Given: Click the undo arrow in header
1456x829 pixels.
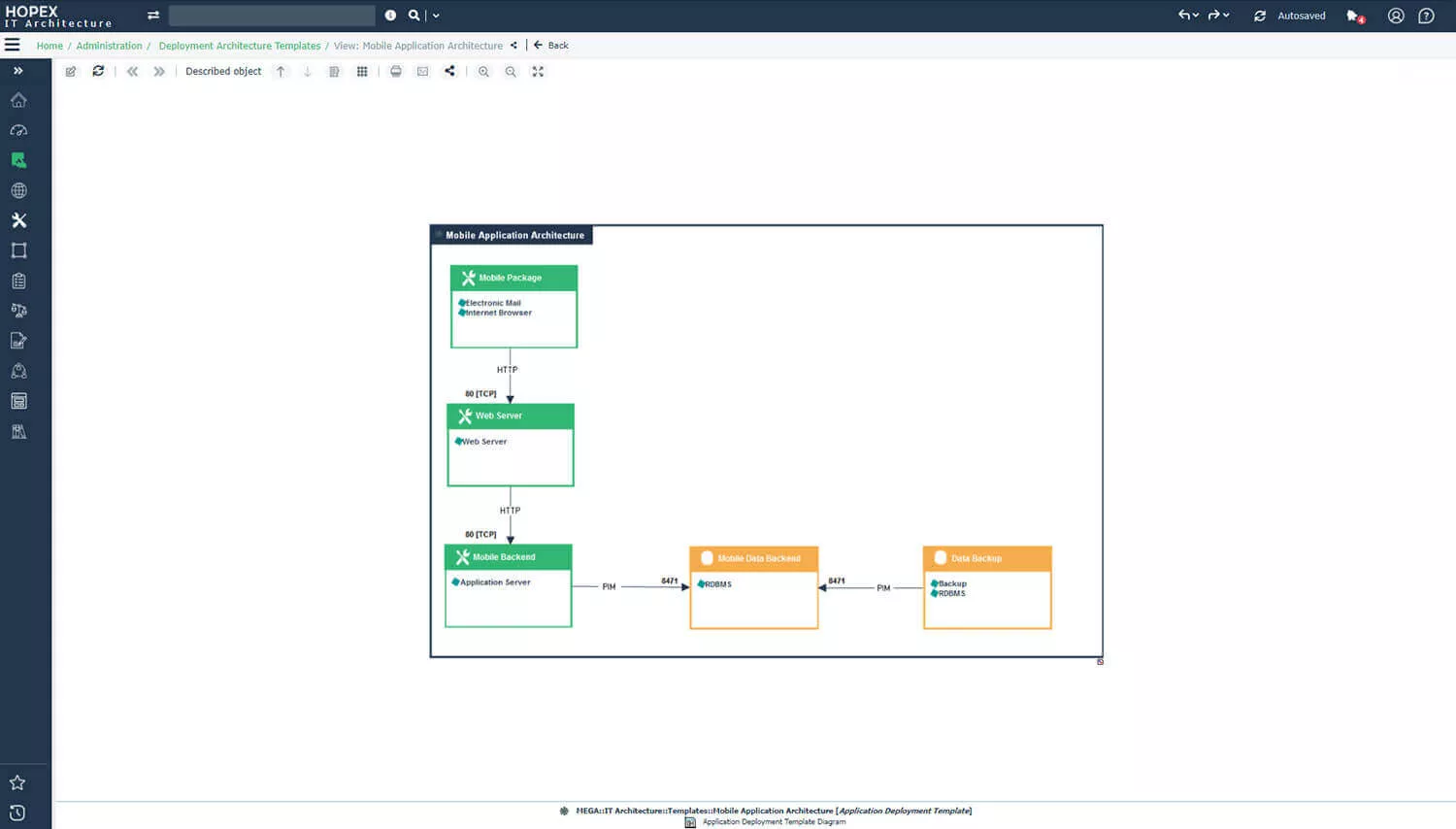Looking at the screenshot, I should (1184, 15).
